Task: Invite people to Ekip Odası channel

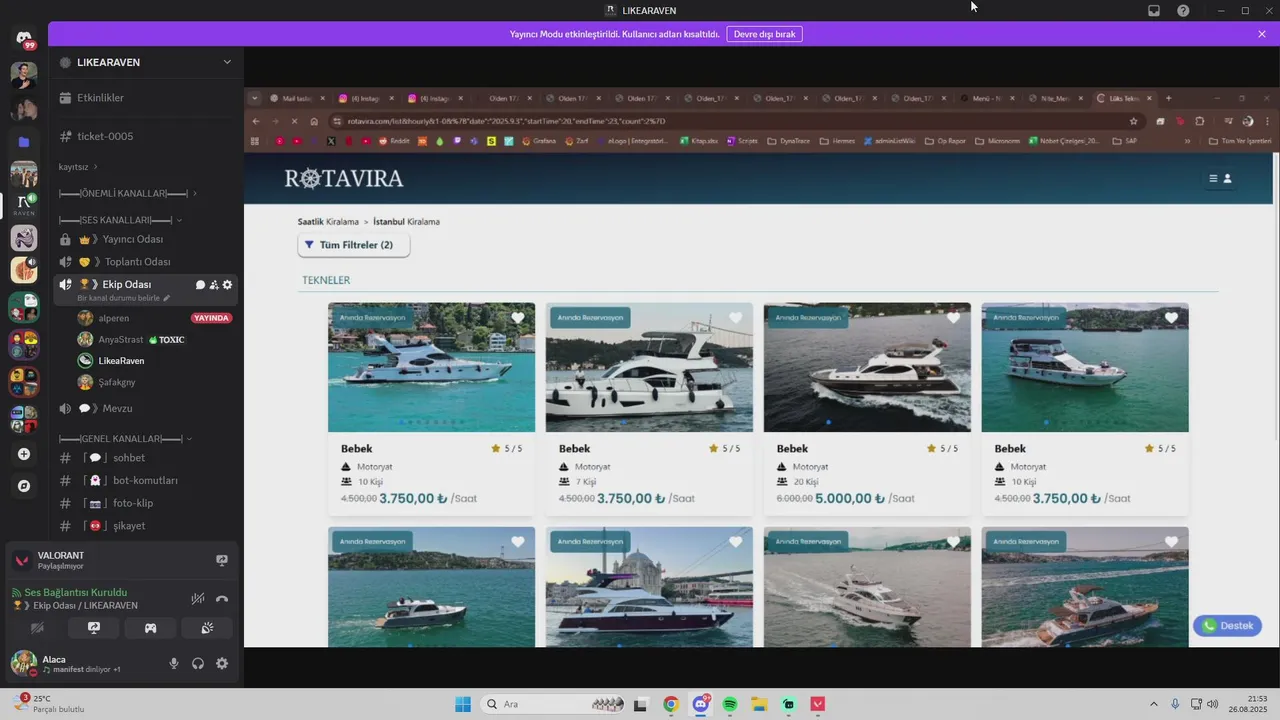Action: tap(214, 285)
